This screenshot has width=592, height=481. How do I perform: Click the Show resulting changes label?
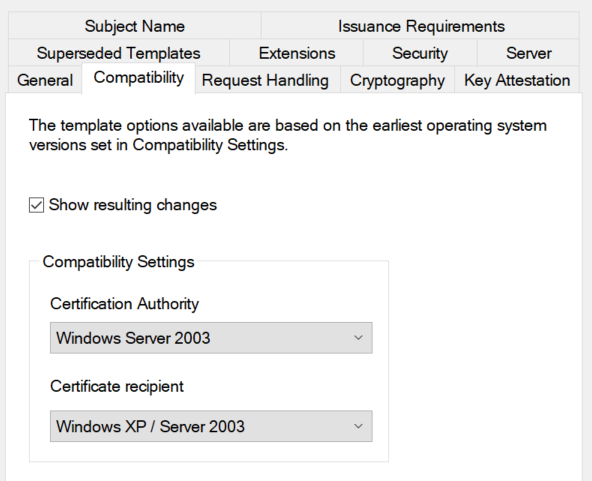(133, 205)
